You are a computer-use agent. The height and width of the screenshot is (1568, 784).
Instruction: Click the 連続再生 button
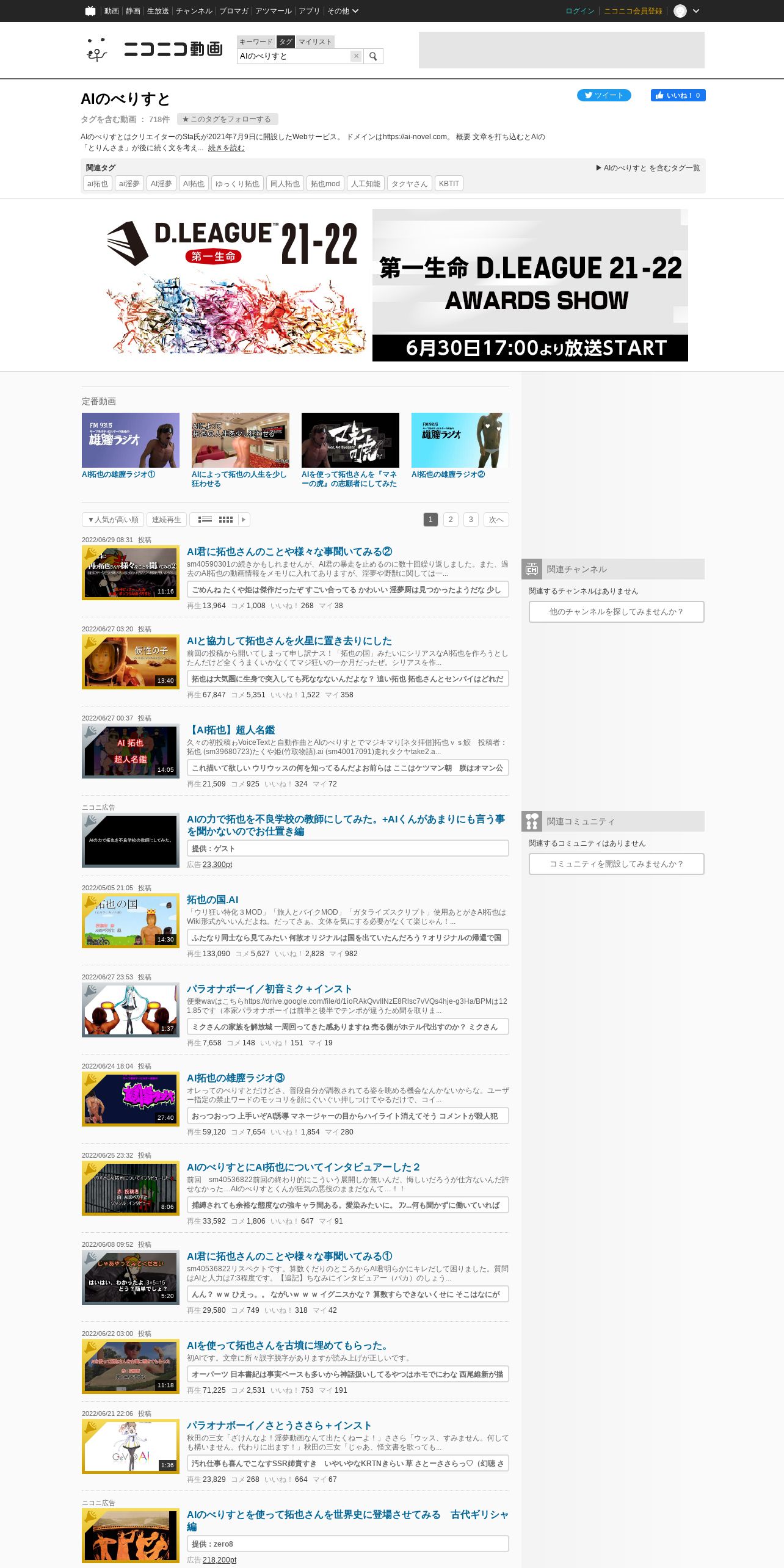(x=166, y=520)
